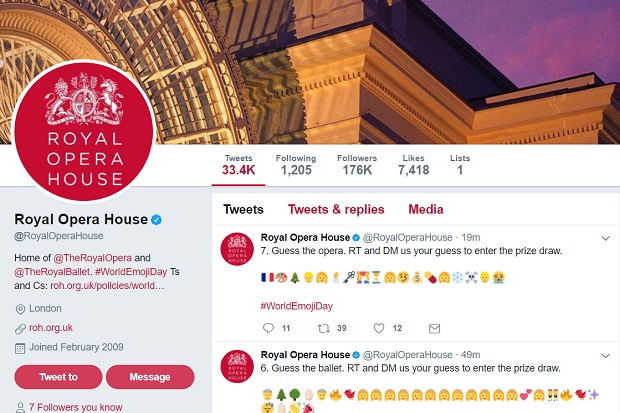Click the Tweet to button
Image resolution: width=620 pixels, height=413 pixels.
58,377
